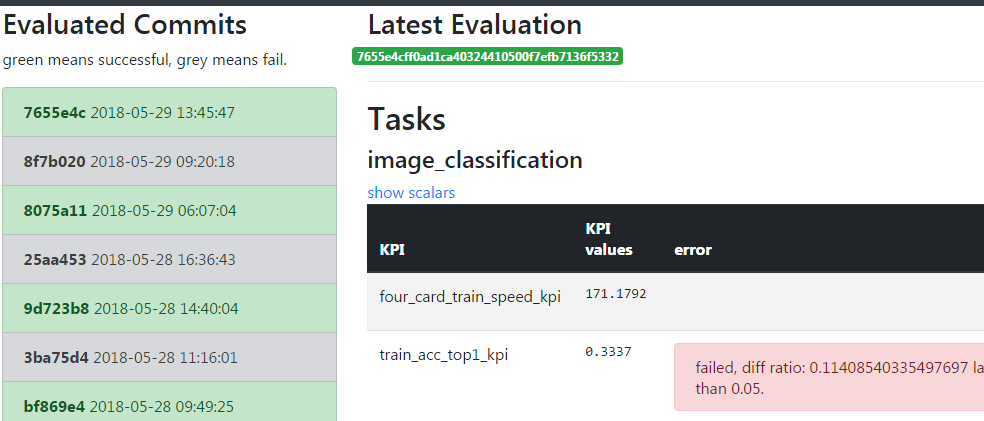Click the image_classification task heading

click(x=475, y=160)
